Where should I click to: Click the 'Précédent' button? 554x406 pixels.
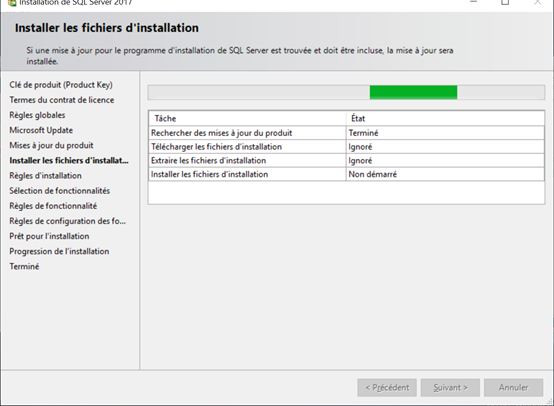(x=387, y=388)
